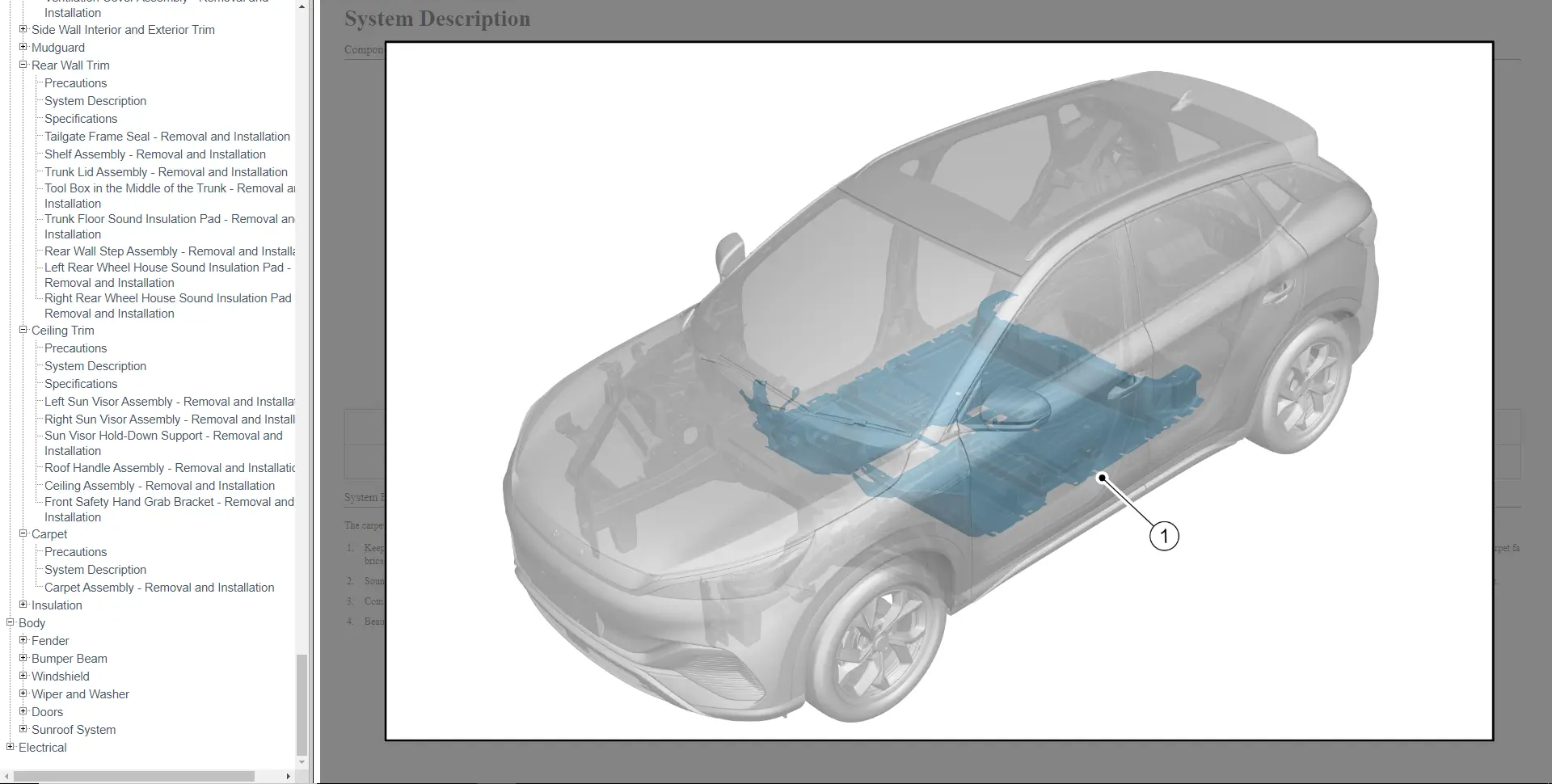The image size is (1552, 784).
Task: Click the sidebar scroll down arrow
Action: click(x=302, y=762)
